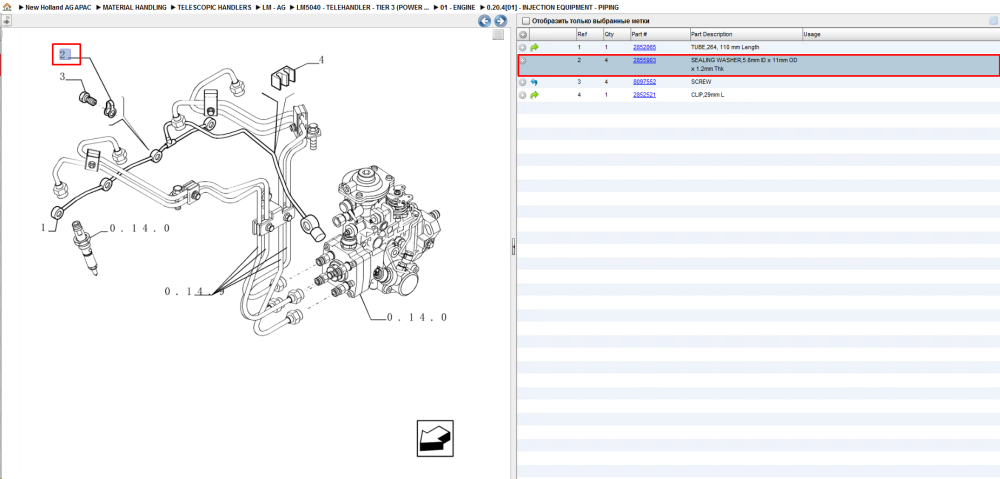Add the TUBE part to the list
The image size is (1000, 479).
click(x=522, y=47)
